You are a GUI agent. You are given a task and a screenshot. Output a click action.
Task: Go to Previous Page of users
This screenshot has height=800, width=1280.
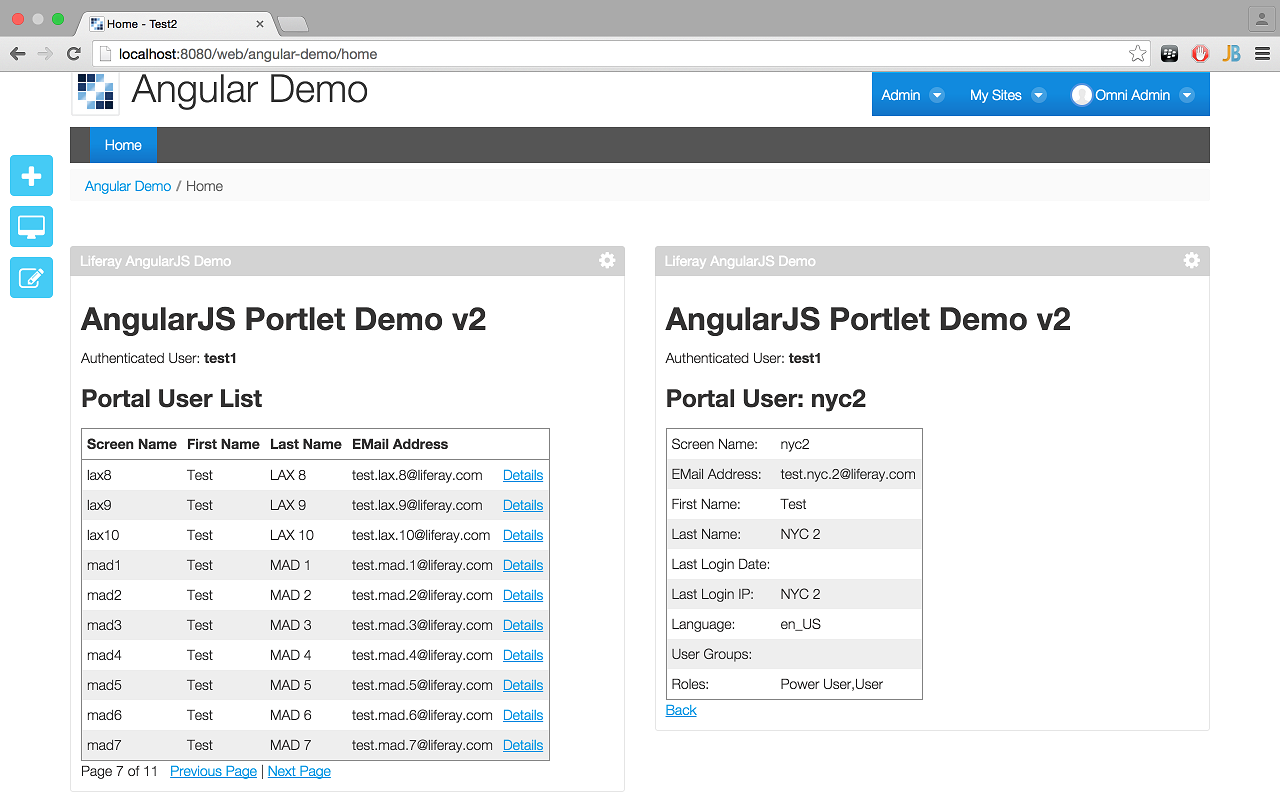(213, 771)
